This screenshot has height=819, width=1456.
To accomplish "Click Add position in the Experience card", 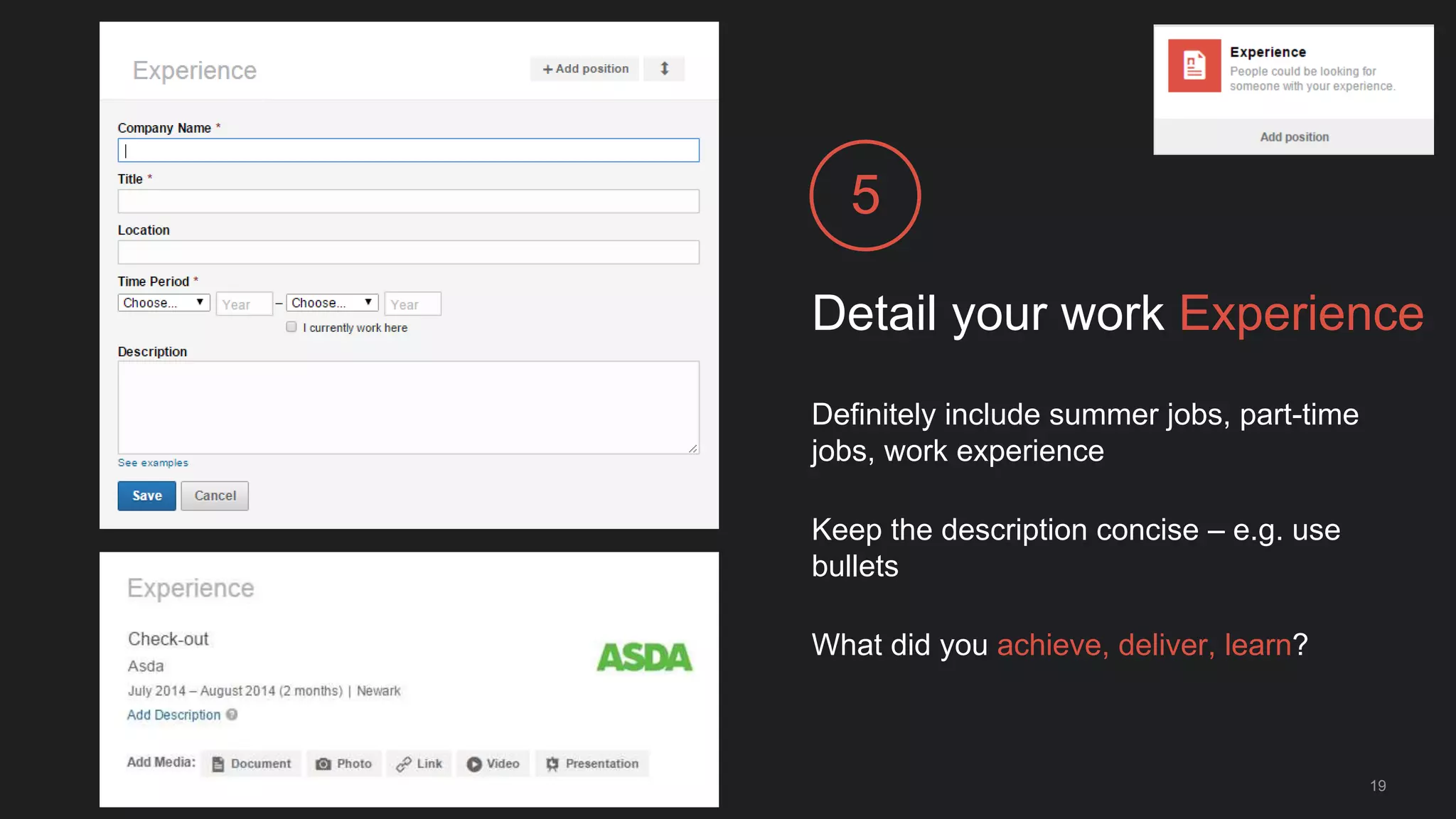I will point(1294,137).
